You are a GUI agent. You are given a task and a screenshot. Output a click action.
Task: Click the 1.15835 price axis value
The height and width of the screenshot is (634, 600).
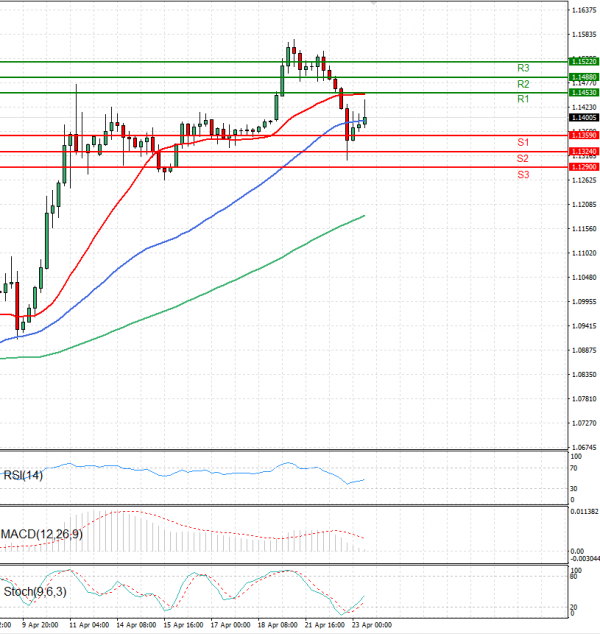pos(584,35)
